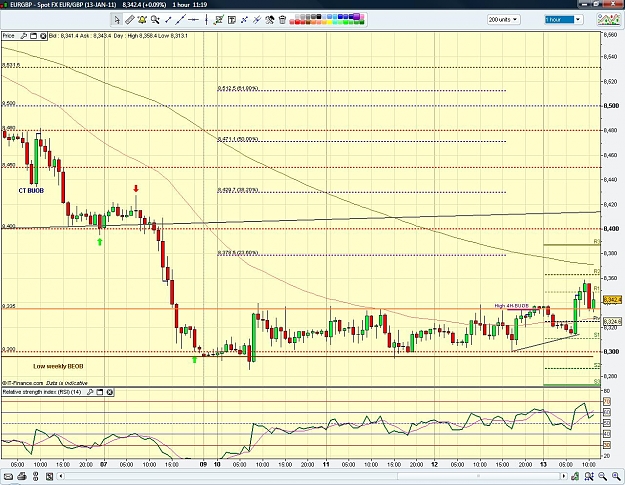
Task: Open the indicators chart icon at top right
Action: 608,19
